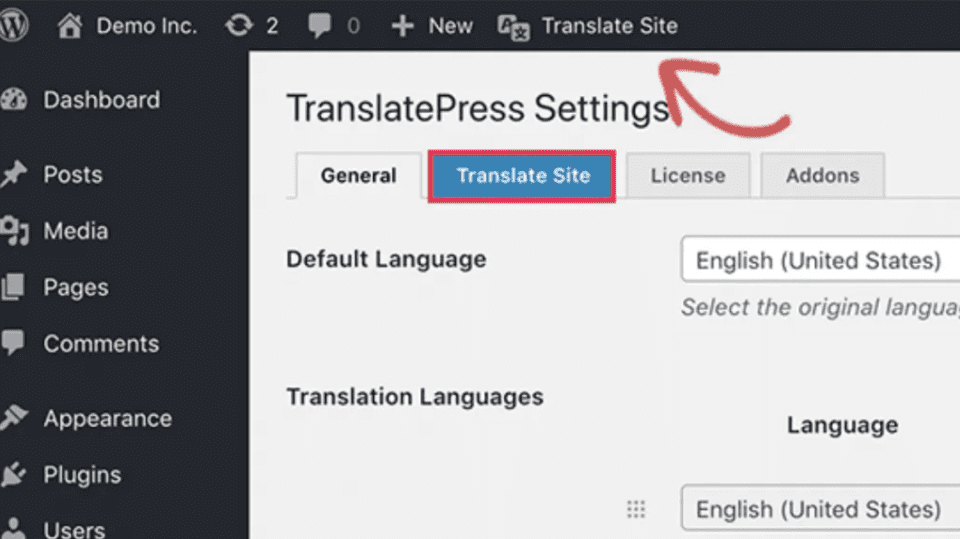960x539 pixels.
Task: Switch to the General tab
Action: point(359,176)
